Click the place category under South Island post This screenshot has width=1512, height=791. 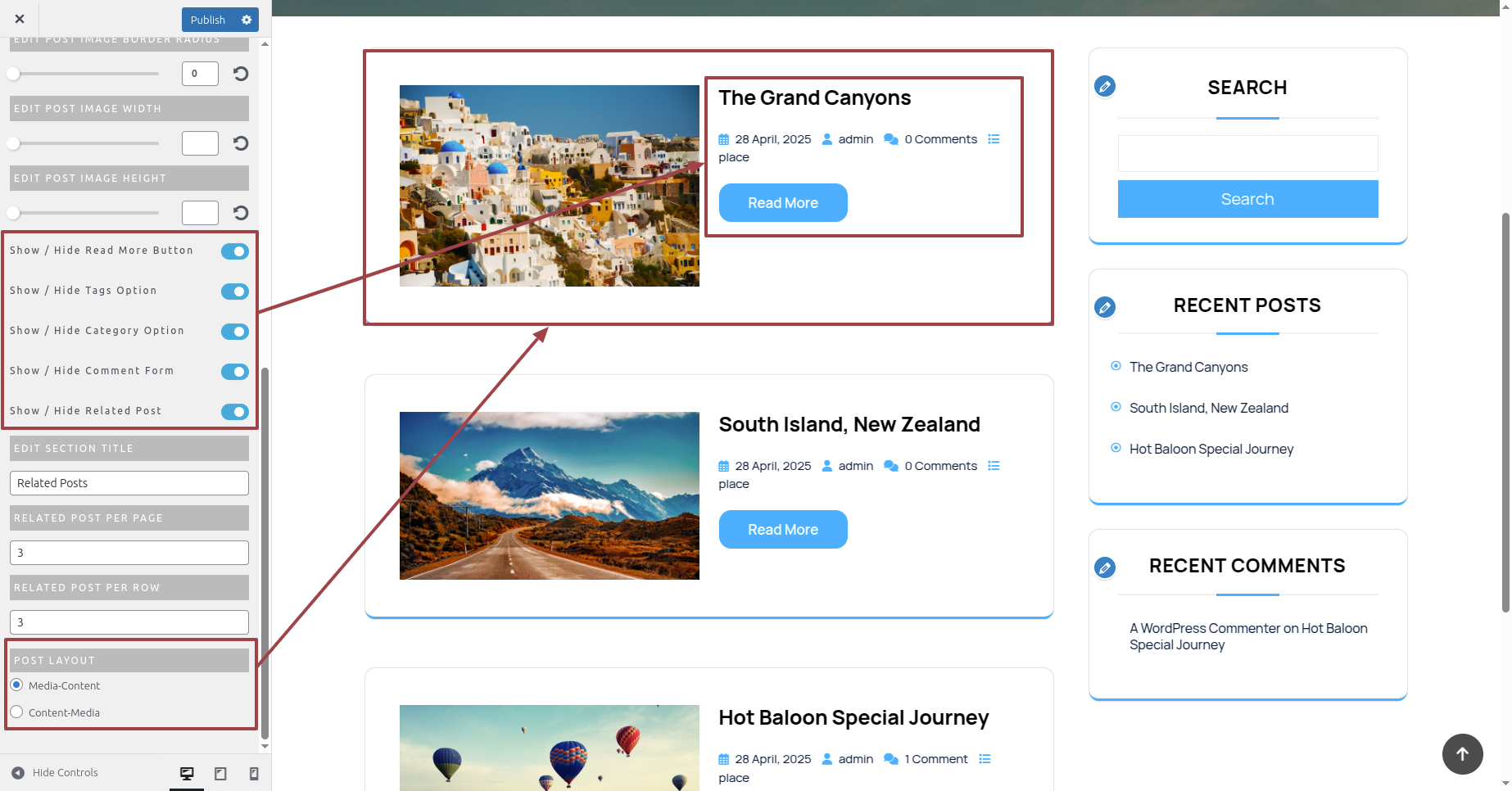(734, 484)
